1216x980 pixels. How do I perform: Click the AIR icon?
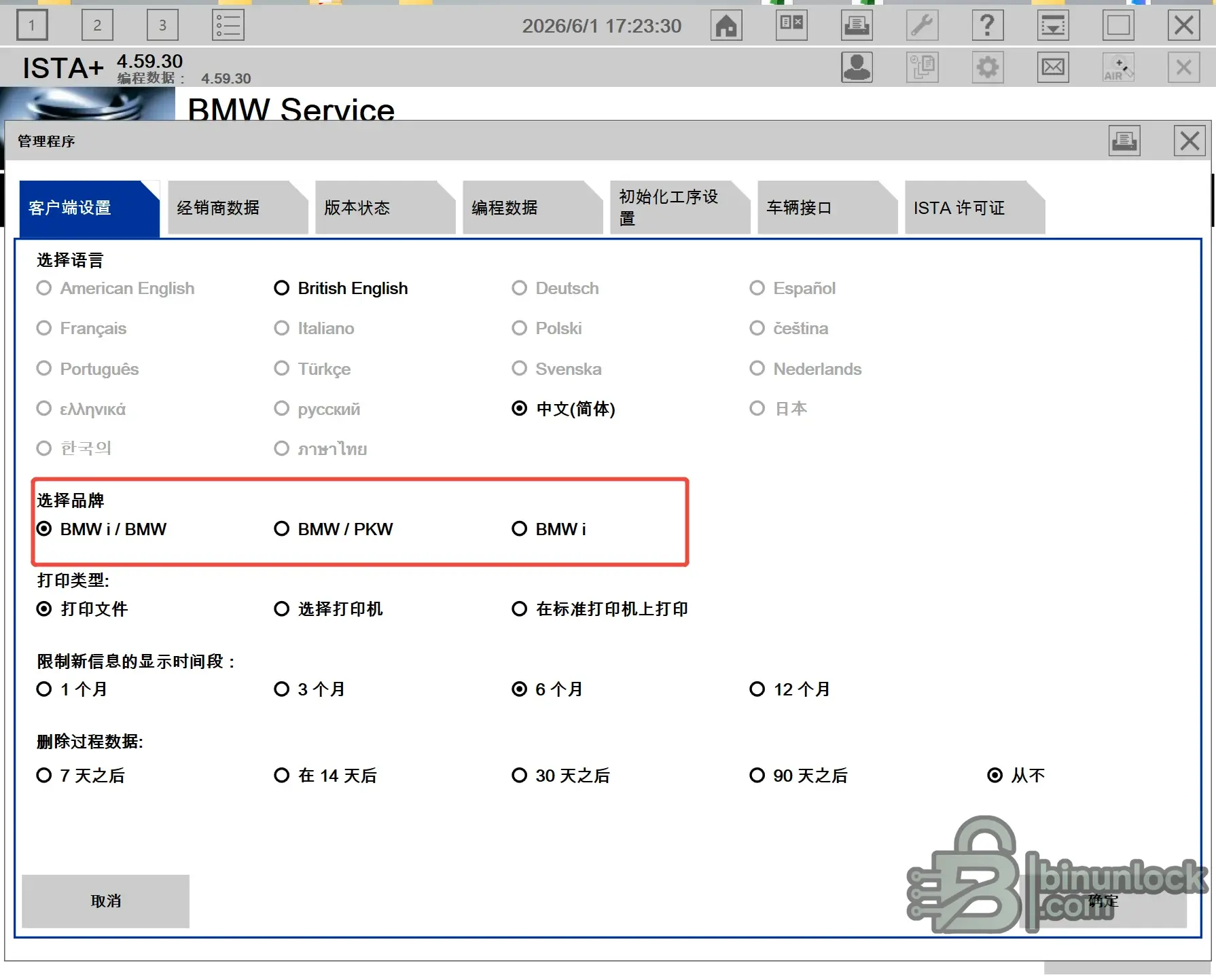pos(1118,67)
